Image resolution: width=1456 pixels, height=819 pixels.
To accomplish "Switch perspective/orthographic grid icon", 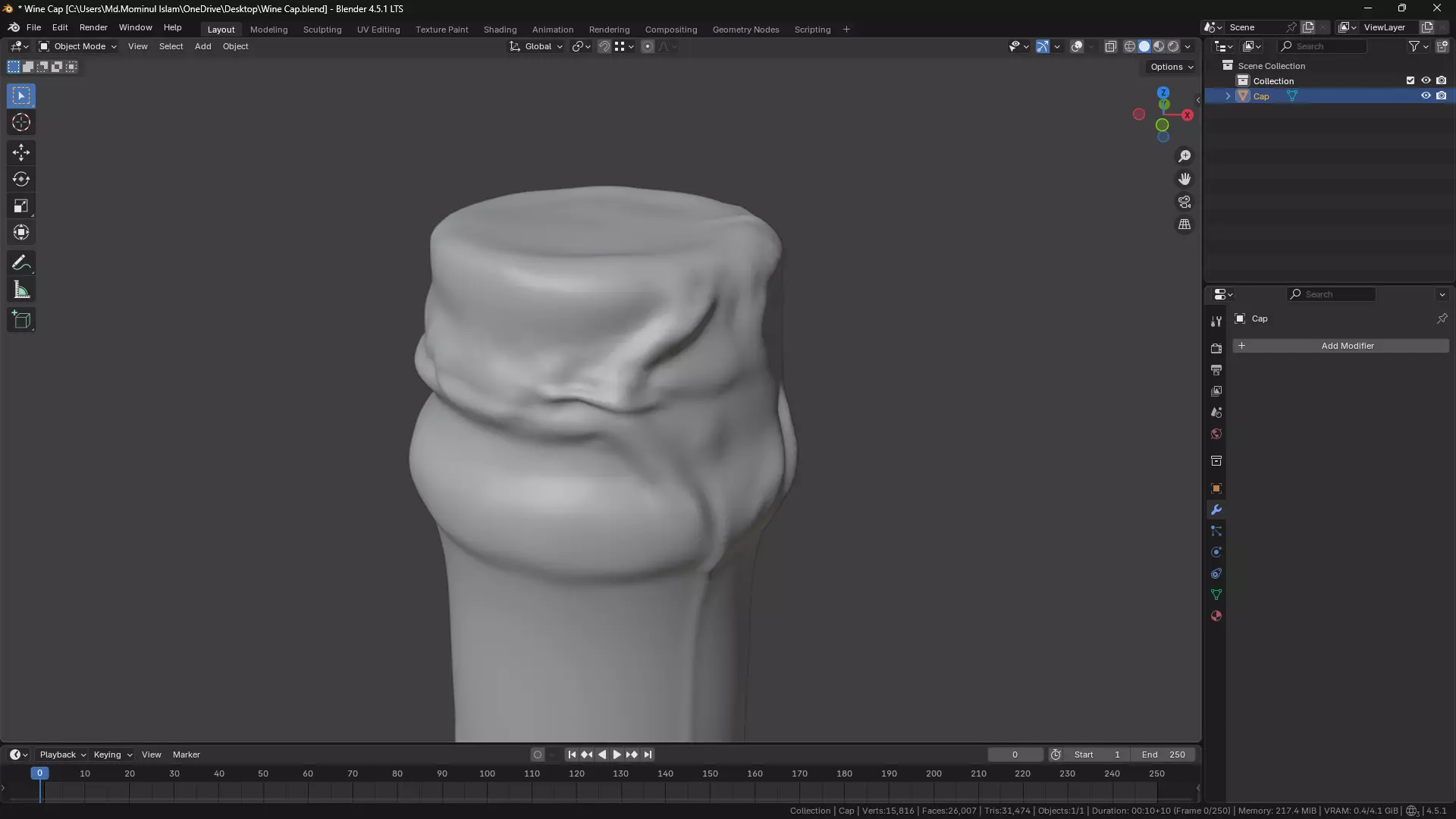I will (1185, 224).
